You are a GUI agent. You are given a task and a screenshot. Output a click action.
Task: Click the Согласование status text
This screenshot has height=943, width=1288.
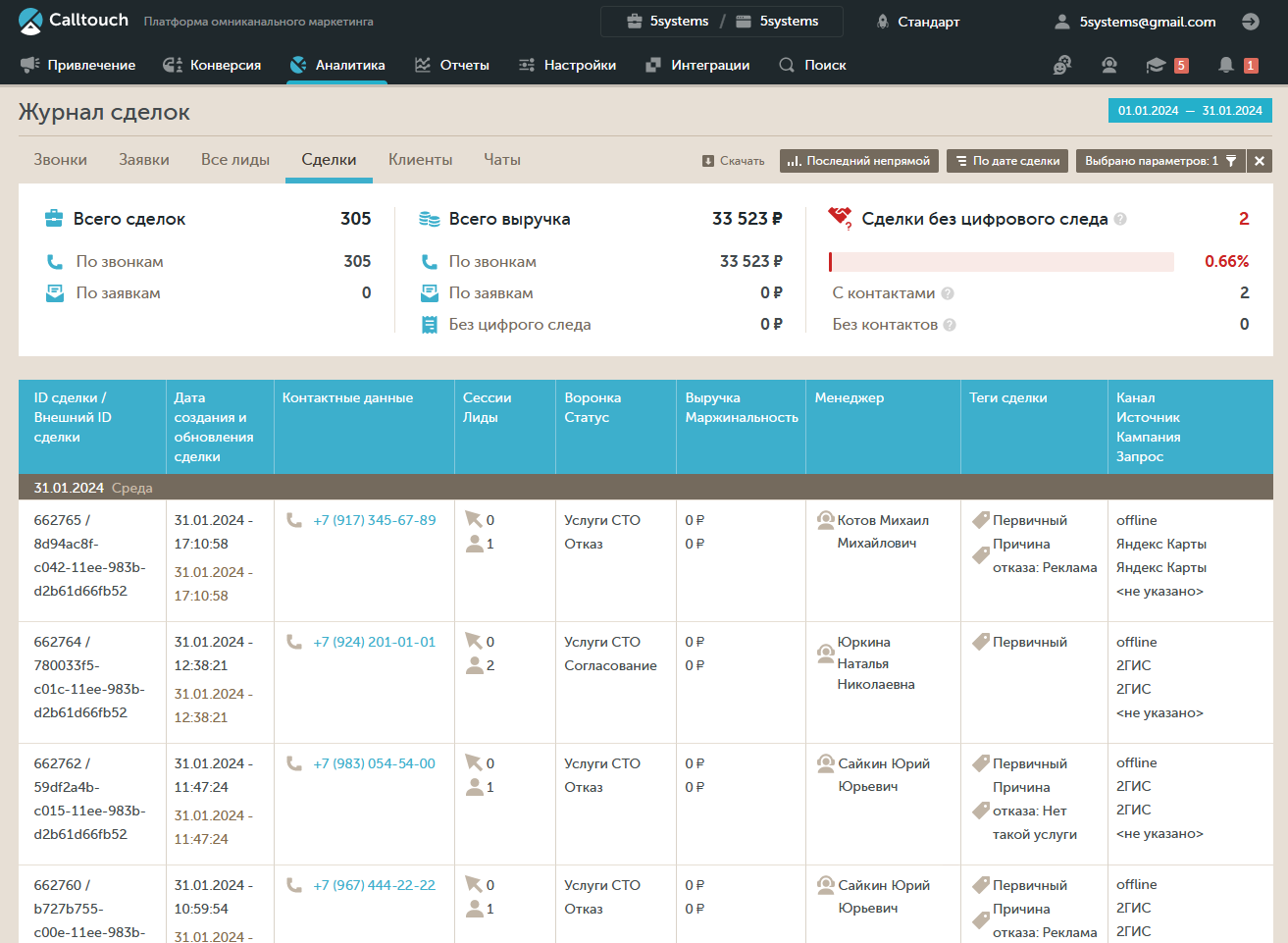(610, 665)
